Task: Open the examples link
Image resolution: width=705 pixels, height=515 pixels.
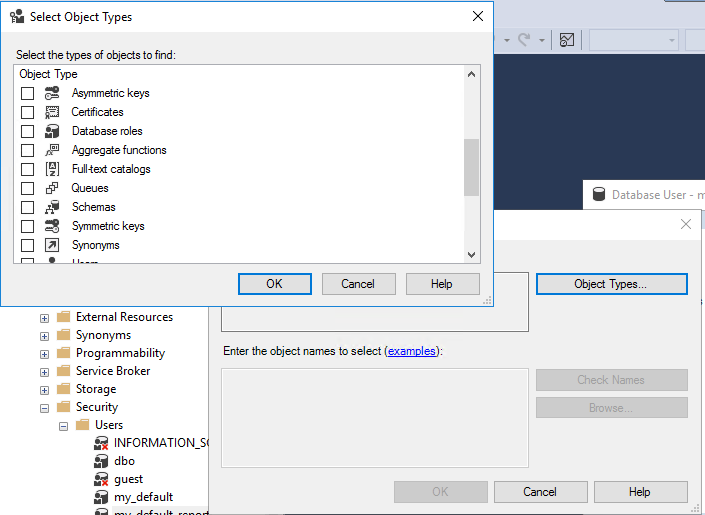Action: (x=412, y=351)
